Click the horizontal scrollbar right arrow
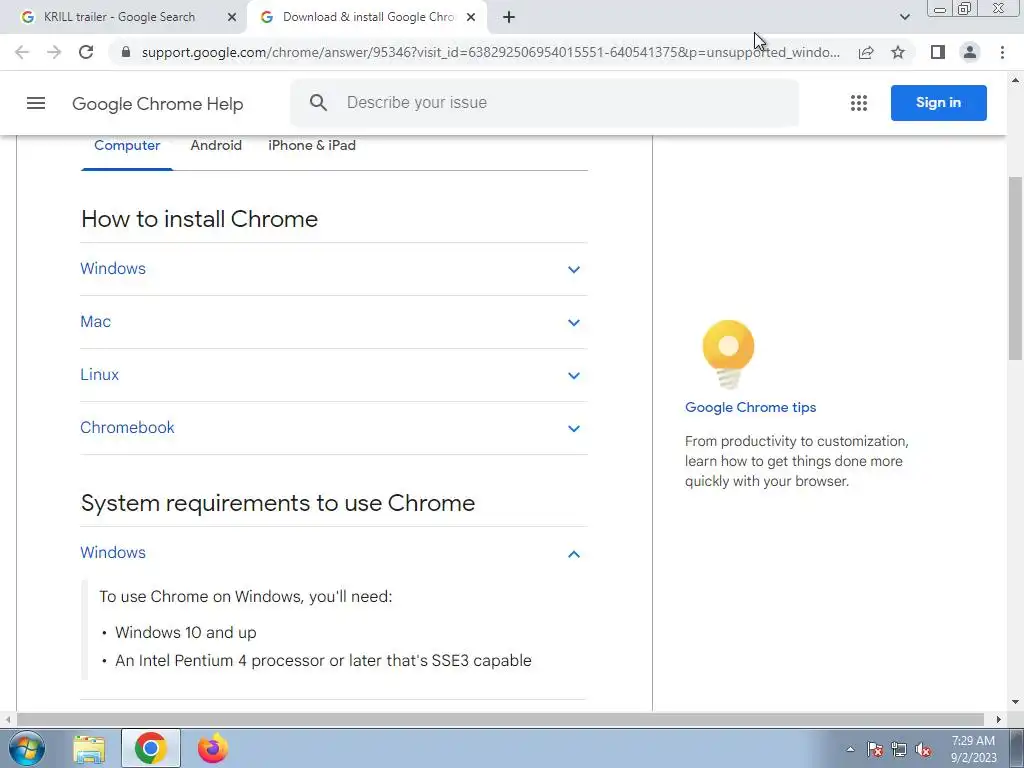 pyautogui.click(x=999, y=719)
